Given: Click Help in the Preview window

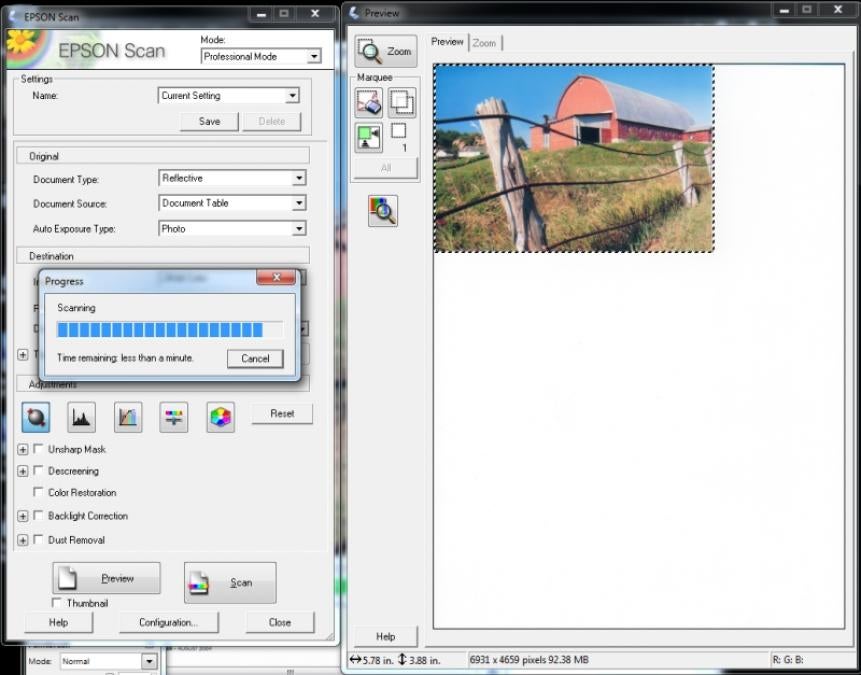Looking at the screenshot, I should click(385, 637).
